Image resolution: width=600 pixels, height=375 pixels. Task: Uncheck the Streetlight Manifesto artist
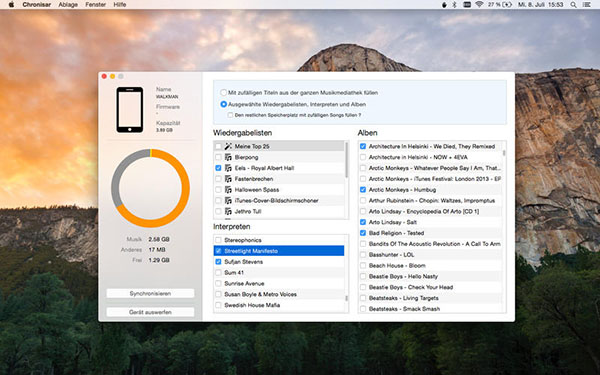218,251
